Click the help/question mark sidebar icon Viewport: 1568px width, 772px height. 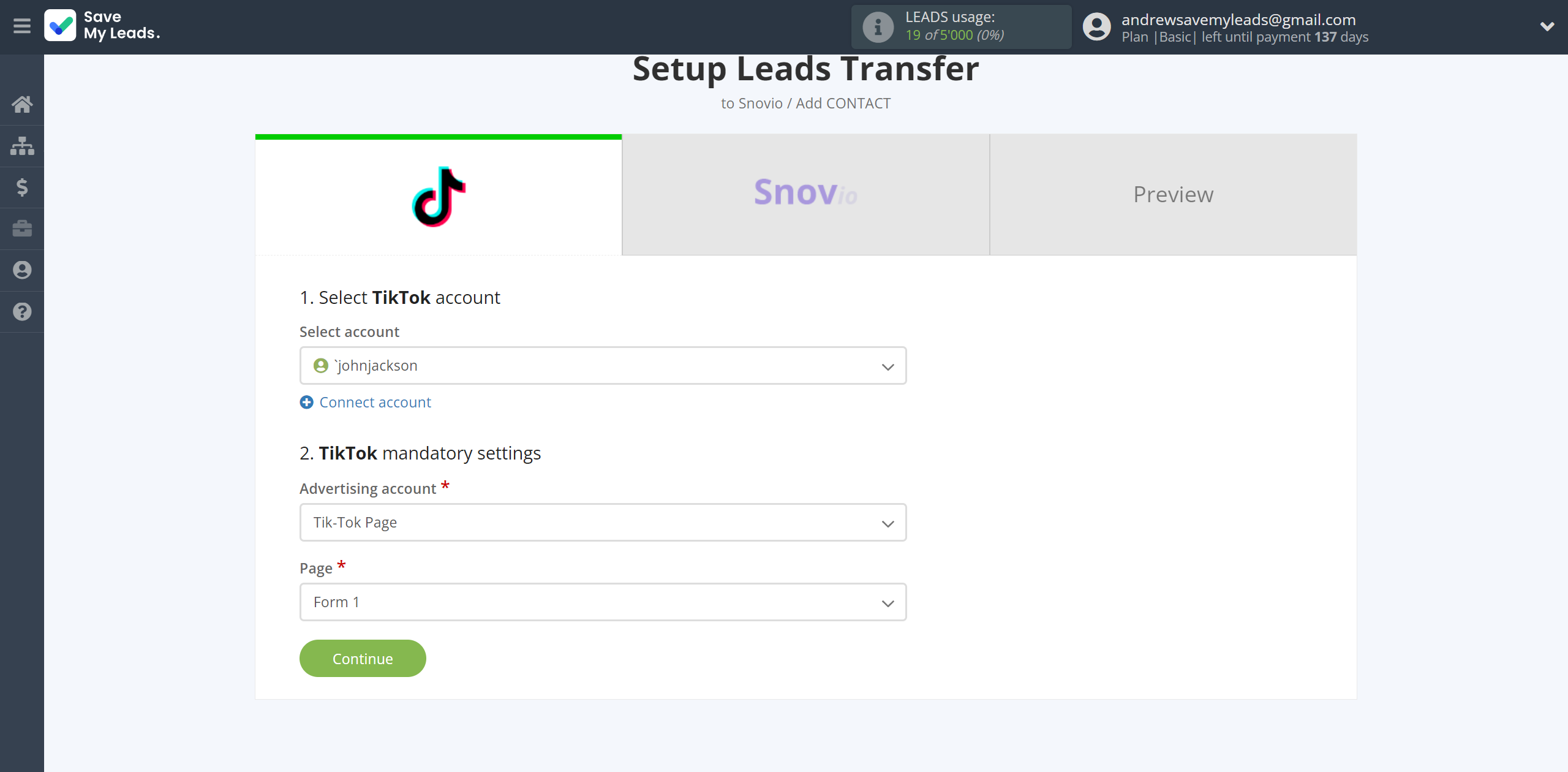22,311
